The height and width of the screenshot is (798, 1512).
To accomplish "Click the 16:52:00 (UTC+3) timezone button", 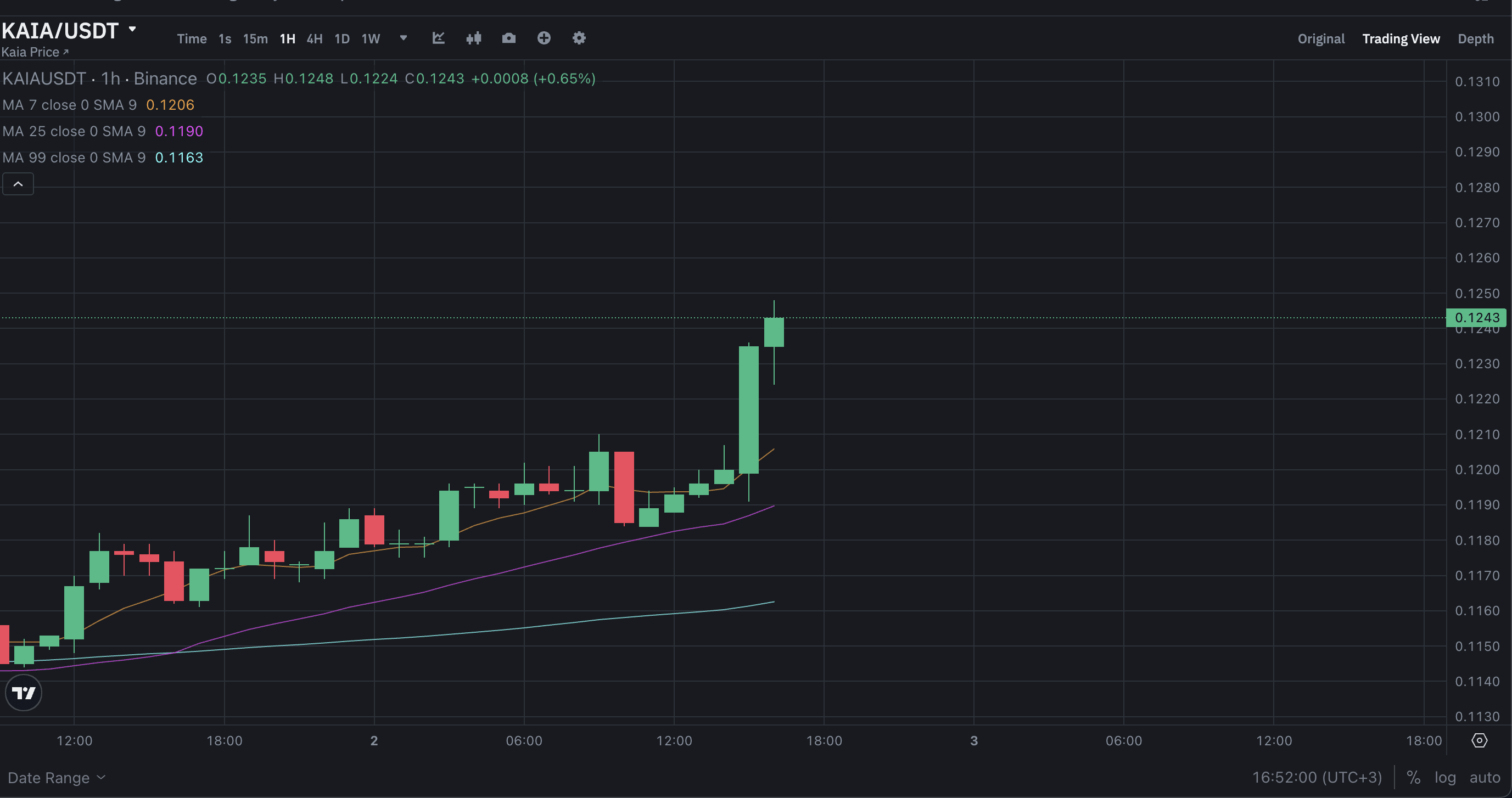I will (x=1317, y=778).
